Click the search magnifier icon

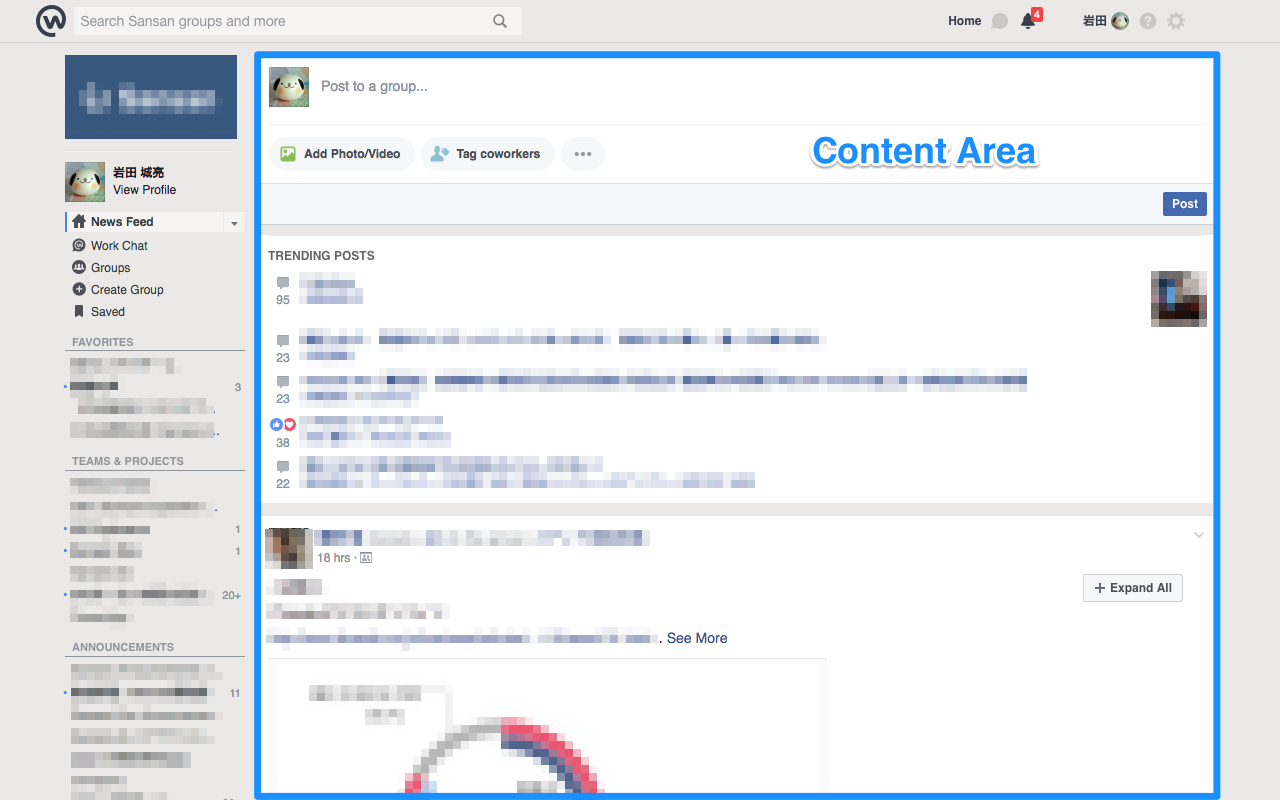(500, 21)
